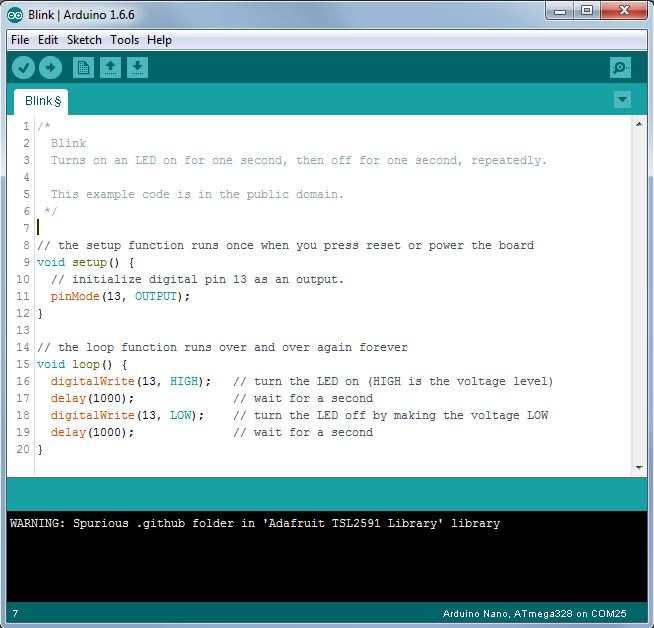This screenshot has height=628, width=654.
Task: Click '// turn the LED off' comment
Action: pos(391,415)
